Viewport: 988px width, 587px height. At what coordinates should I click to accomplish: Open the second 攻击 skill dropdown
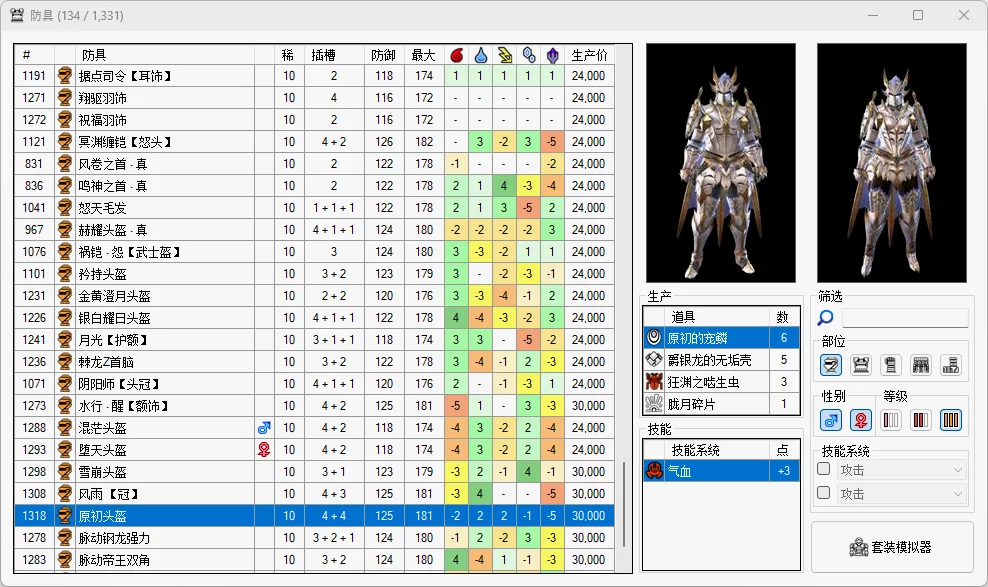pos(902,494)
